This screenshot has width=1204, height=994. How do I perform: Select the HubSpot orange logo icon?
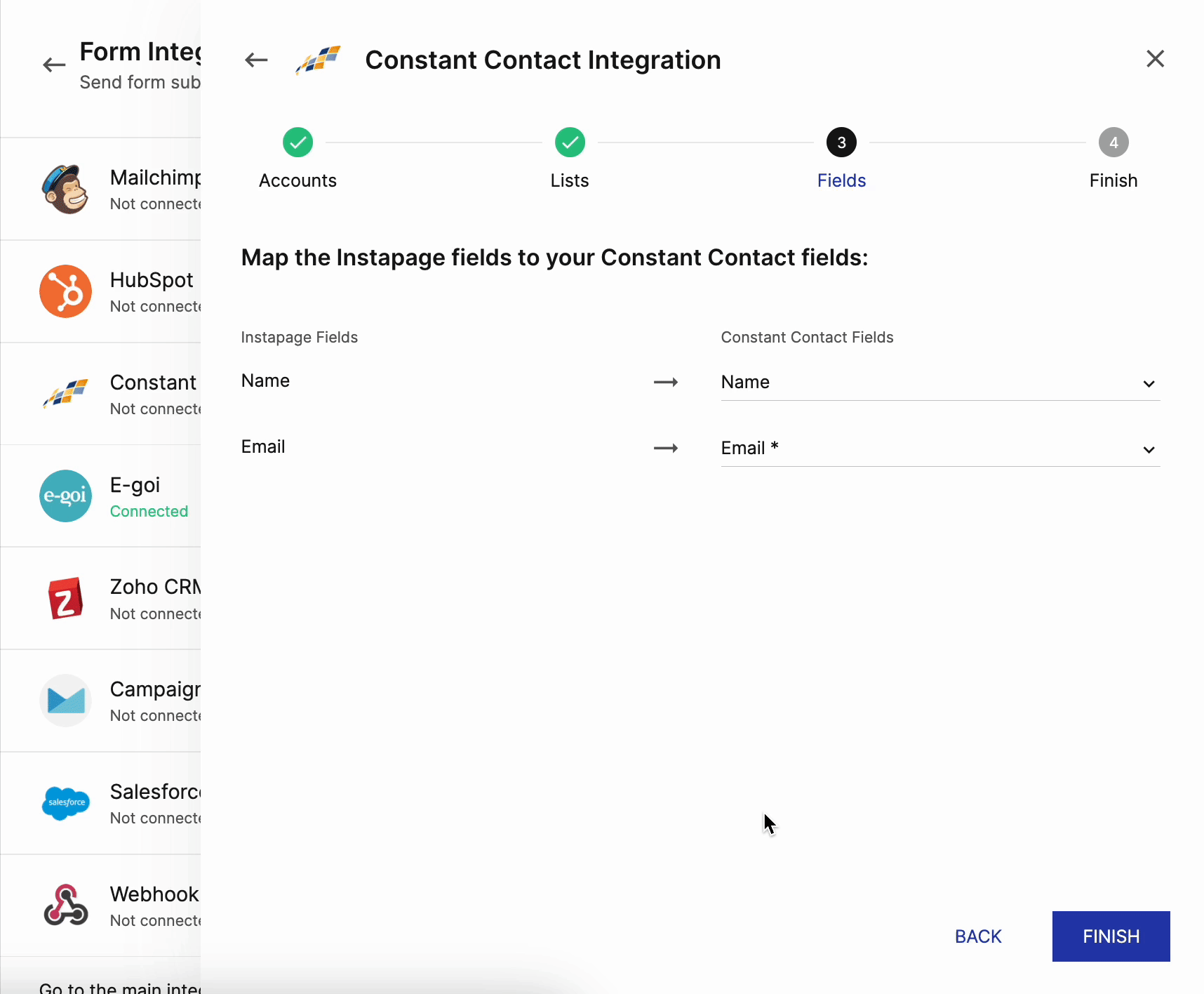pos(65,291)
